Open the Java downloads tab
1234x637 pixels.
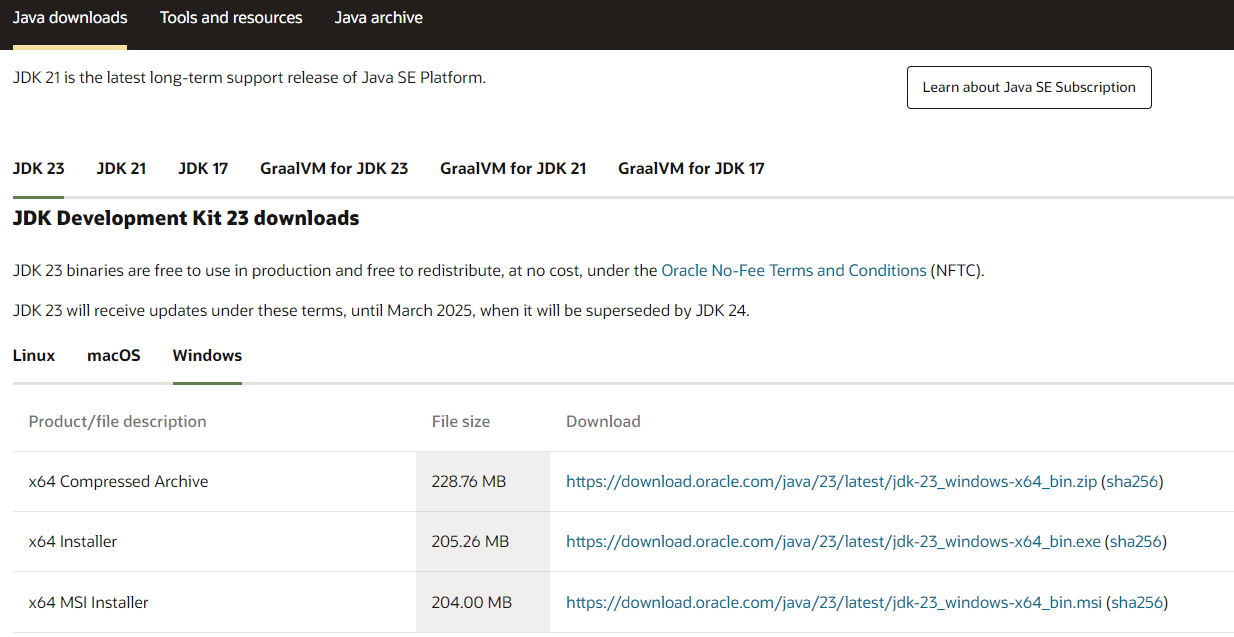[70, 18]
